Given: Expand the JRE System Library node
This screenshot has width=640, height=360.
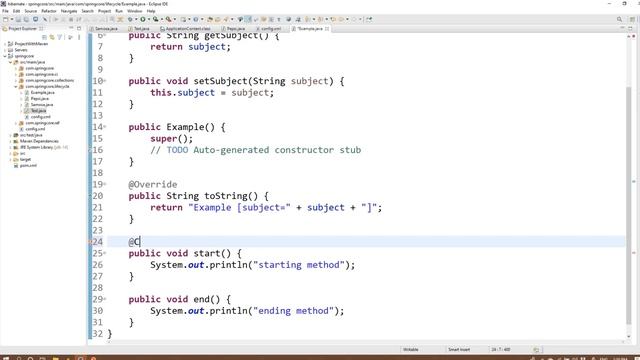Looking at the screenshot, I should pyautogui.click(x=10, y=147).
